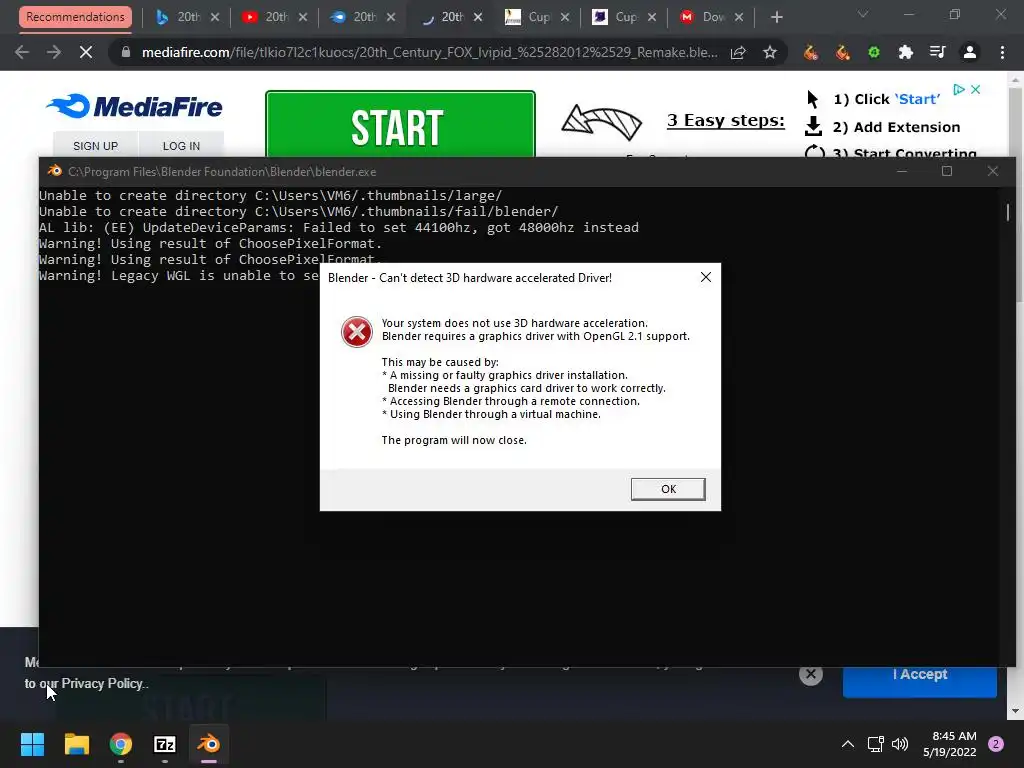Click OK in the Blender error dialog
Screen dimensions: 1024x768
(668, 489)
